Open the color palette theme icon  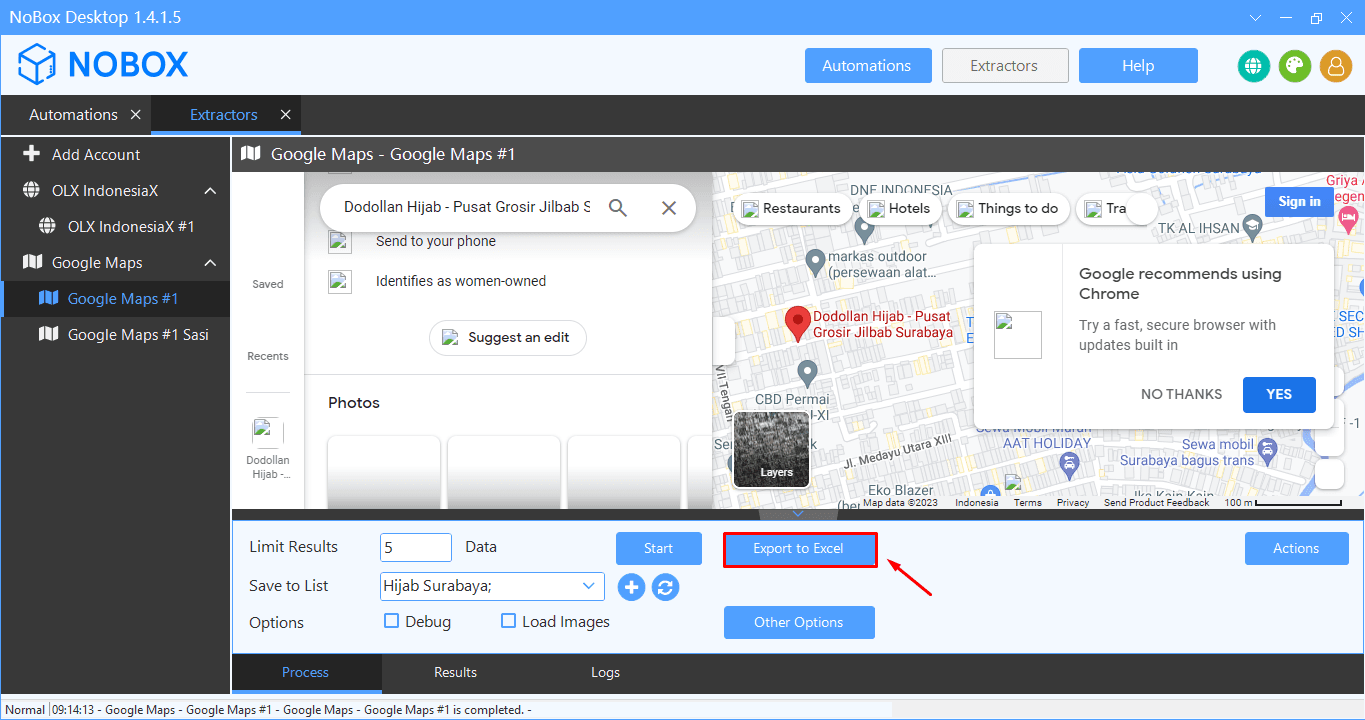[x=1294, y=66]
